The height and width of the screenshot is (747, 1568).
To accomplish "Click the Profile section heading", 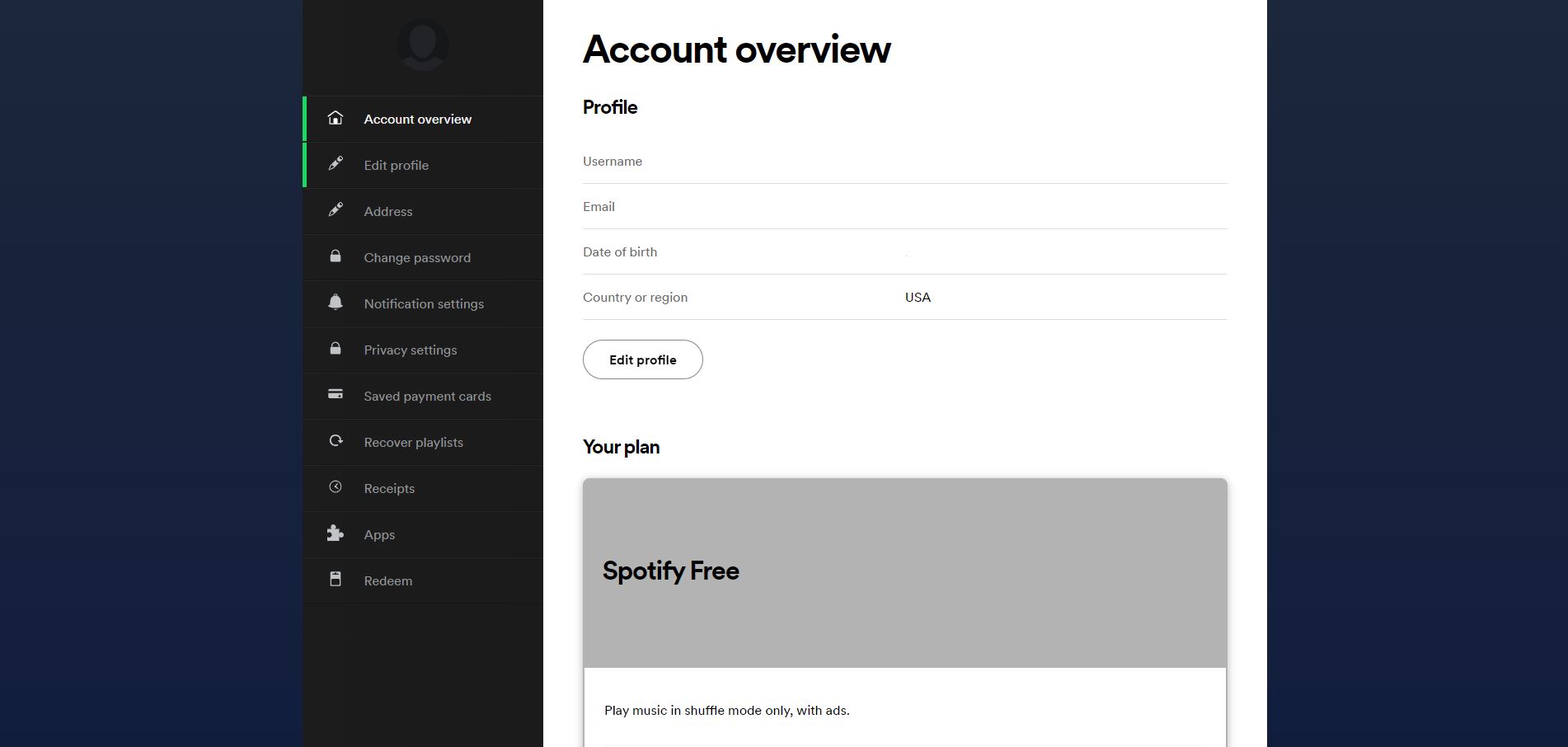I will (x=610, y=107).
